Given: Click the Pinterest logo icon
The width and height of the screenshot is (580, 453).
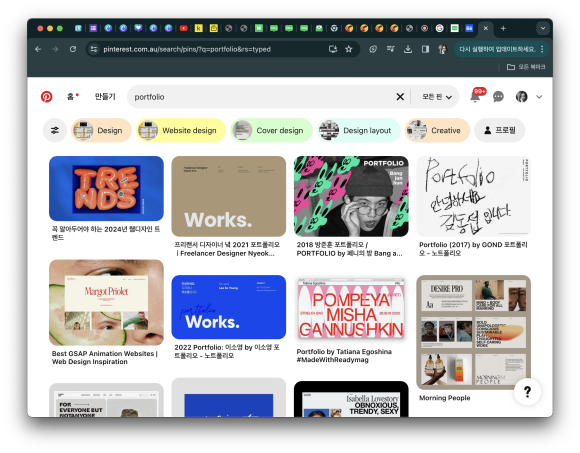Looking at the screenshot, I should pyautogui.click(x=47, y=97).
